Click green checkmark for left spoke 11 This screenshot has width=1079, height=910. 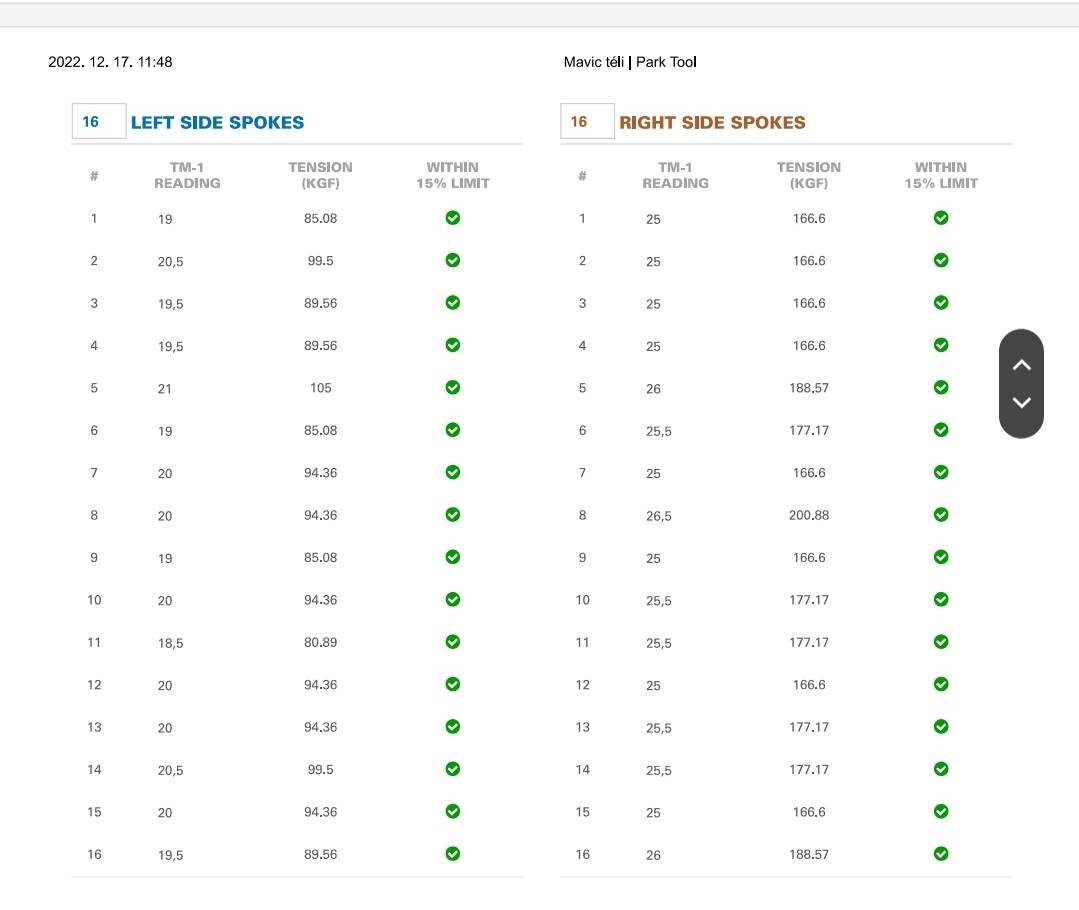[x=452, y=642]
